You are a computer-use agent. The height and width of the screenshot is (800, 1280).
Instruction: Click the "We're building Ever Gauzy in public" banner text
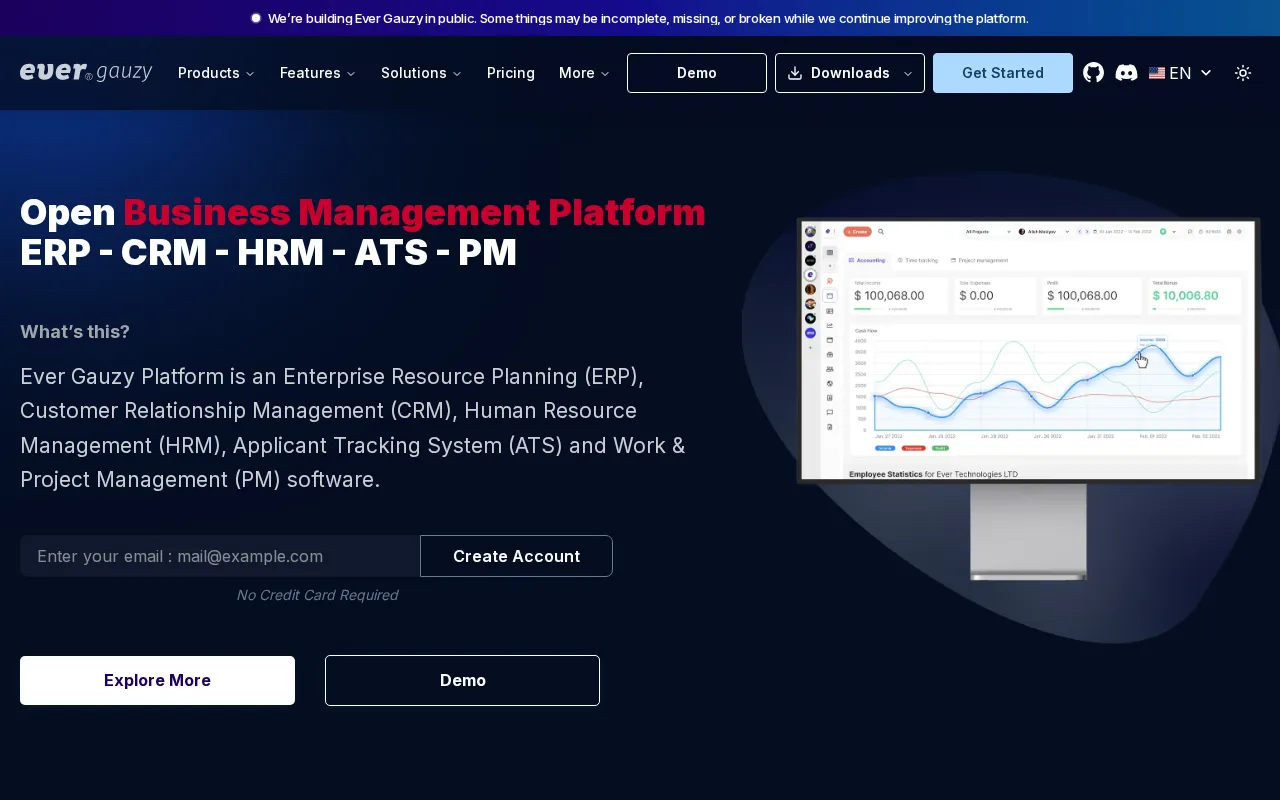pos(648,18)
